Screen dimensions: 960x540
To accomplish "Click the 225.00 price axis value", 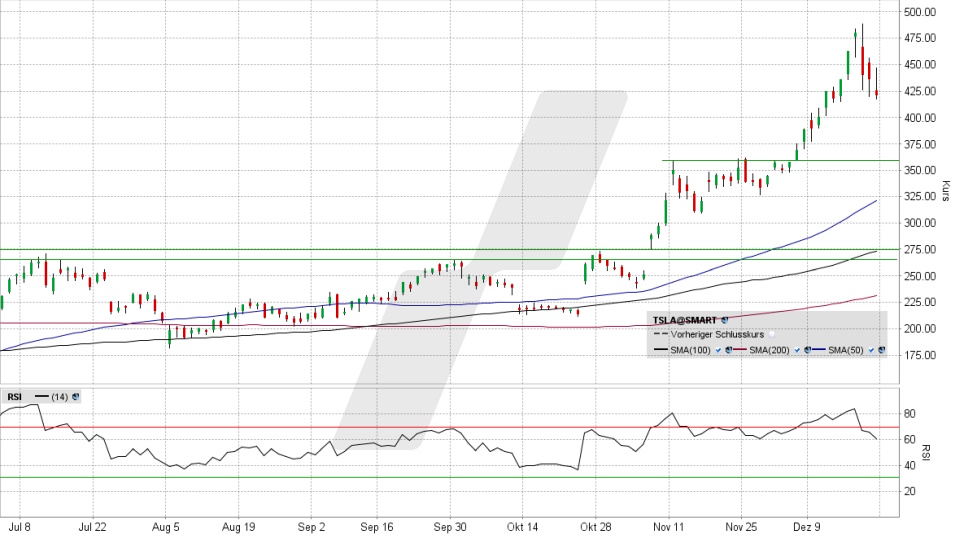I will [x=920, y=302].
